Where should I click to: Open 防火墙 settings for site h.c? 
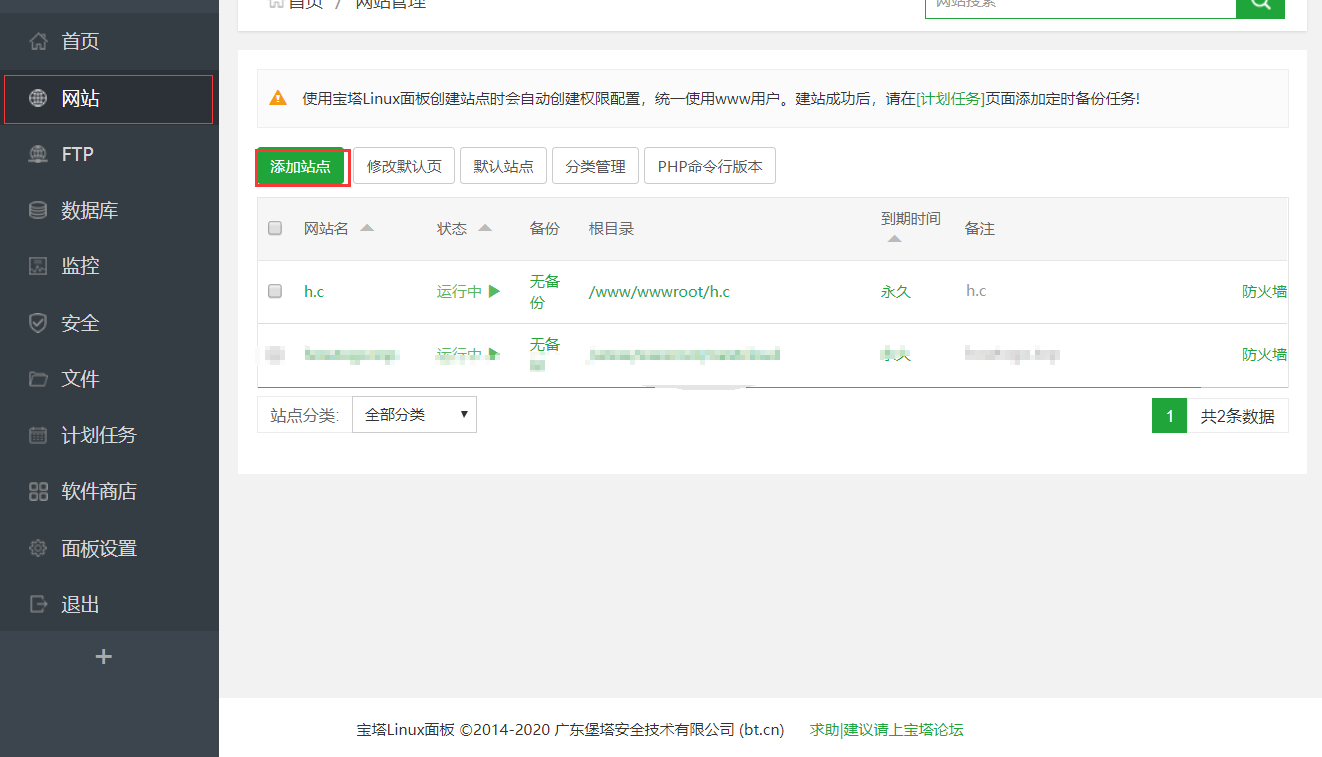coord(1263,290)
